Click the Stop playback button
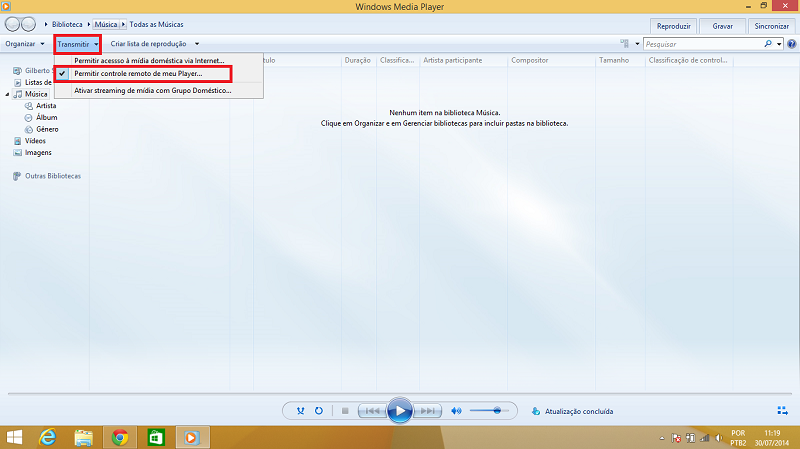Viewport: 800px width, 449px height. tap(345, 411)
